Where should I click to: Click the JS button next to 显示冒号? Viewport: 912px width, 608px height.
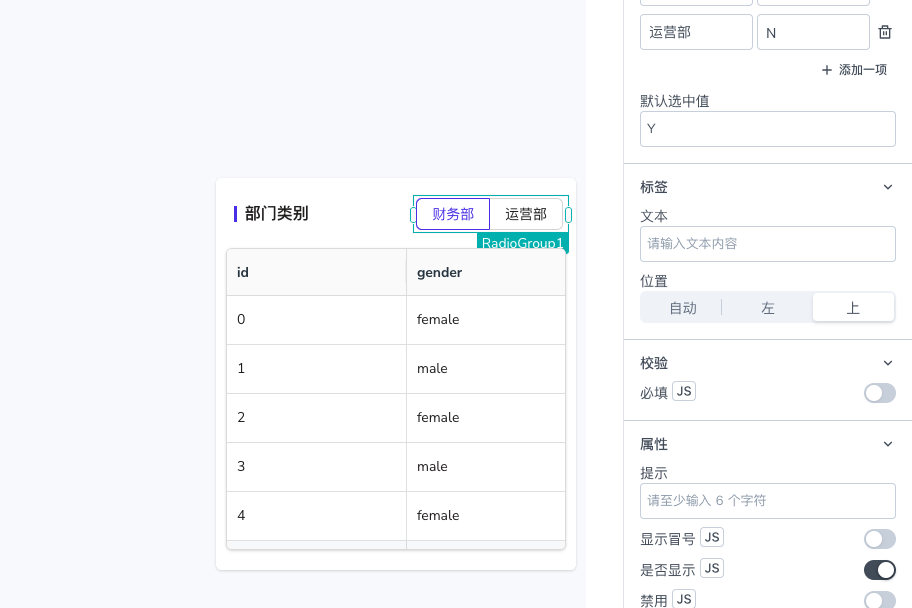click(712, 537)
